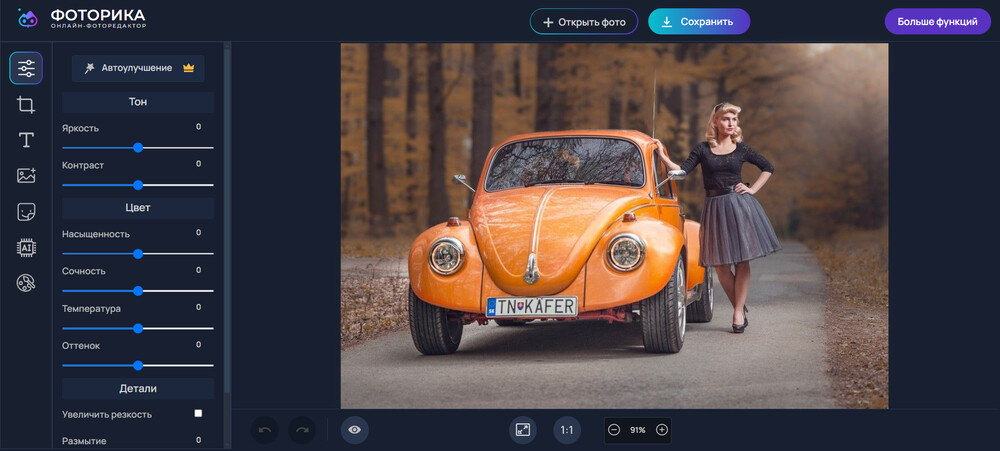This screenshot has width=1000, height=451.
Task: Redo the last edit
Action: [302, 430]
